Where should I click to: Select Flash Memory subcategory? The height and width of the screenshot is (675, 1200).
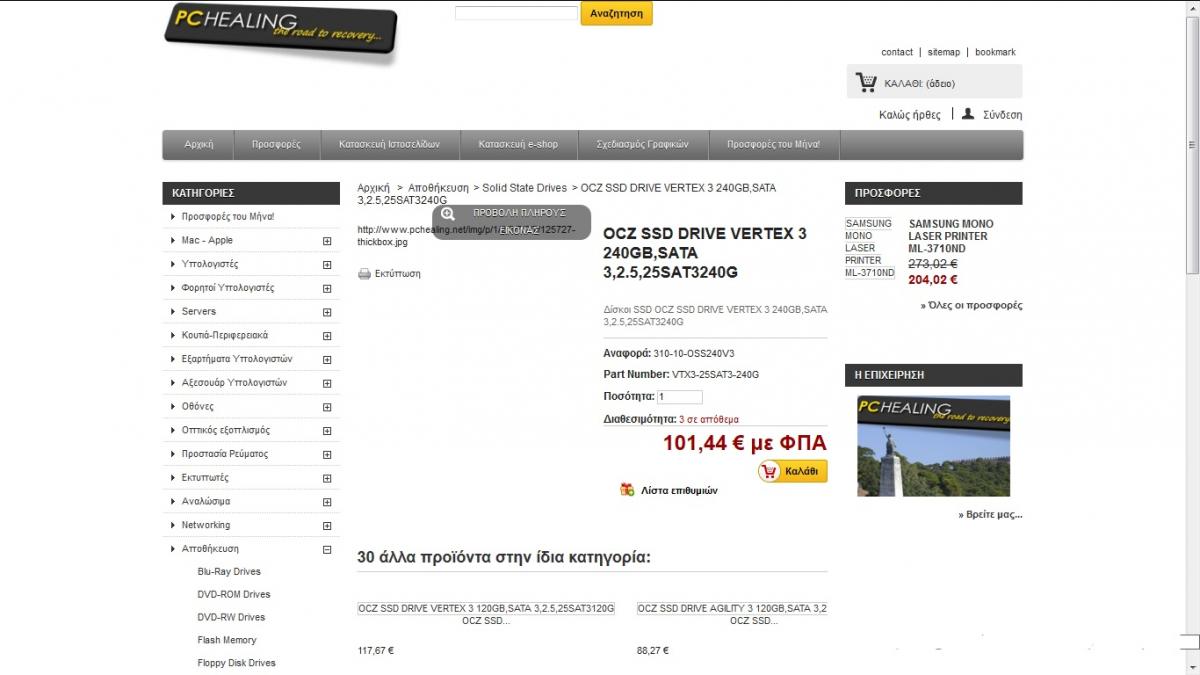point(227,640)
